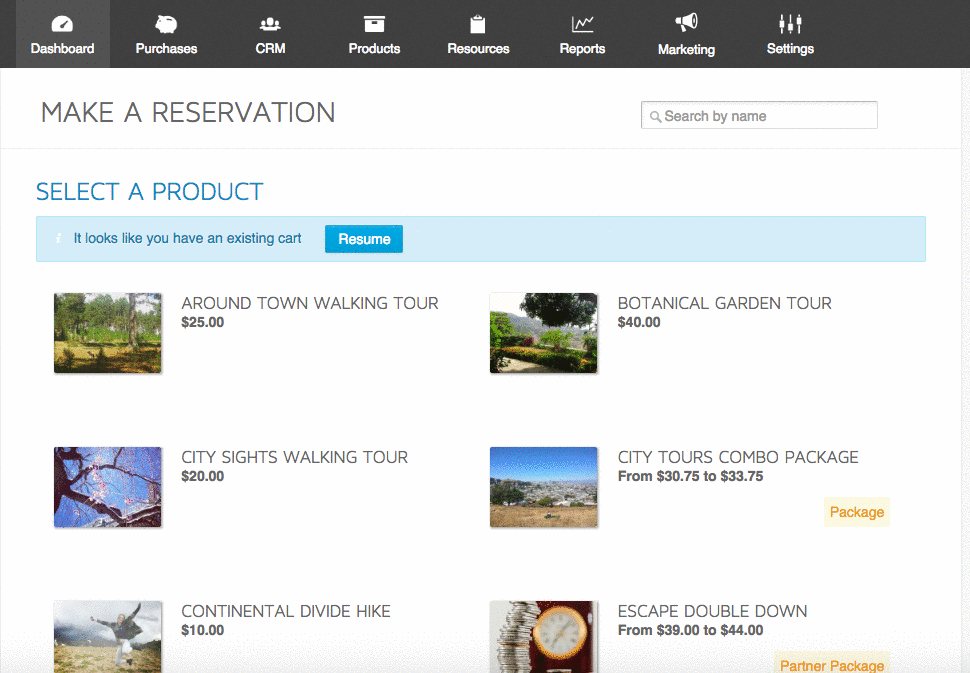Screen dimensions: 970x673
Task: Open the Settings sliders icon
Action: [790, 24]
